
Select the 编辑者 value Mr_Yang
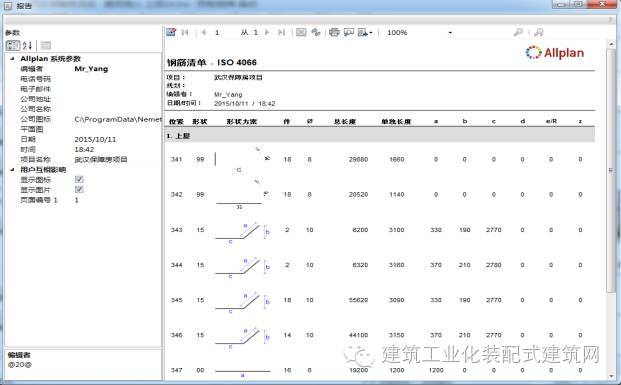(x=91, y=69)
